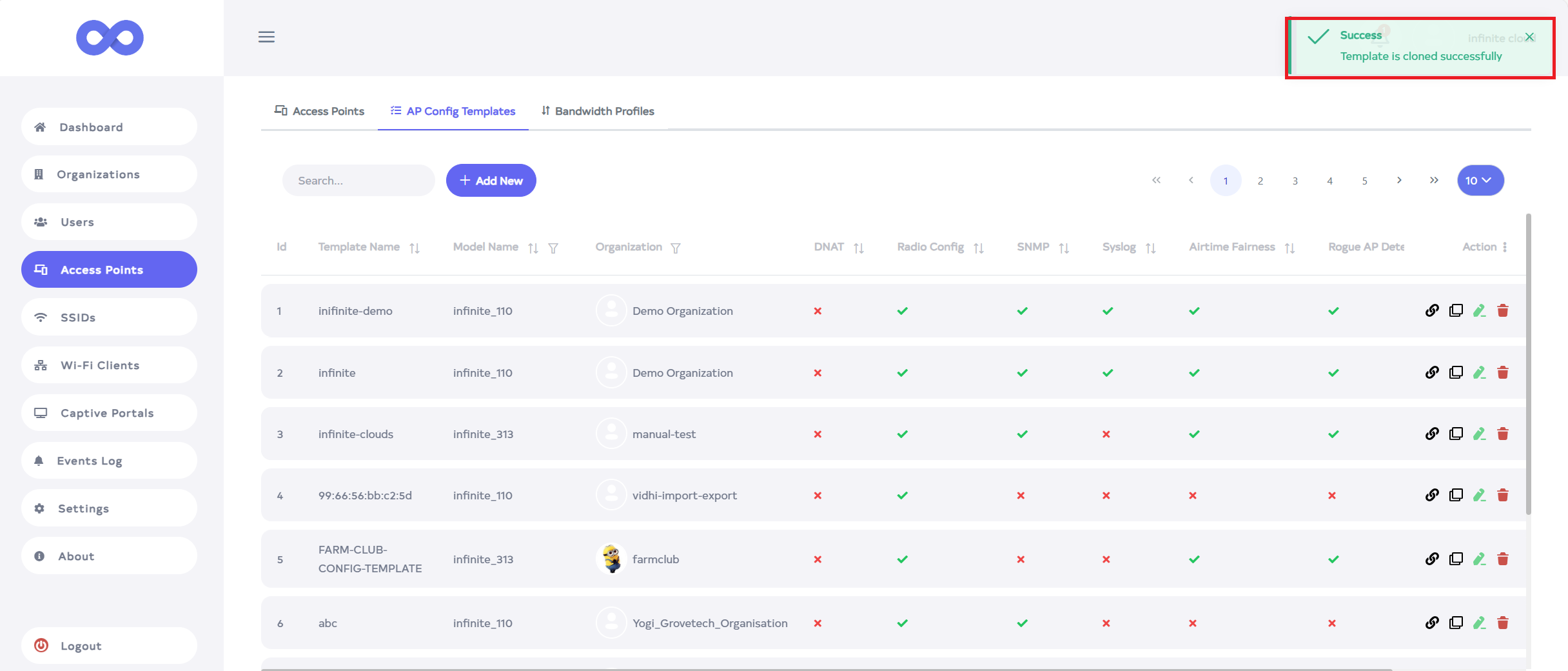Click the template Search field
The height and width of the screenshot is (671, 1568).
358,181
